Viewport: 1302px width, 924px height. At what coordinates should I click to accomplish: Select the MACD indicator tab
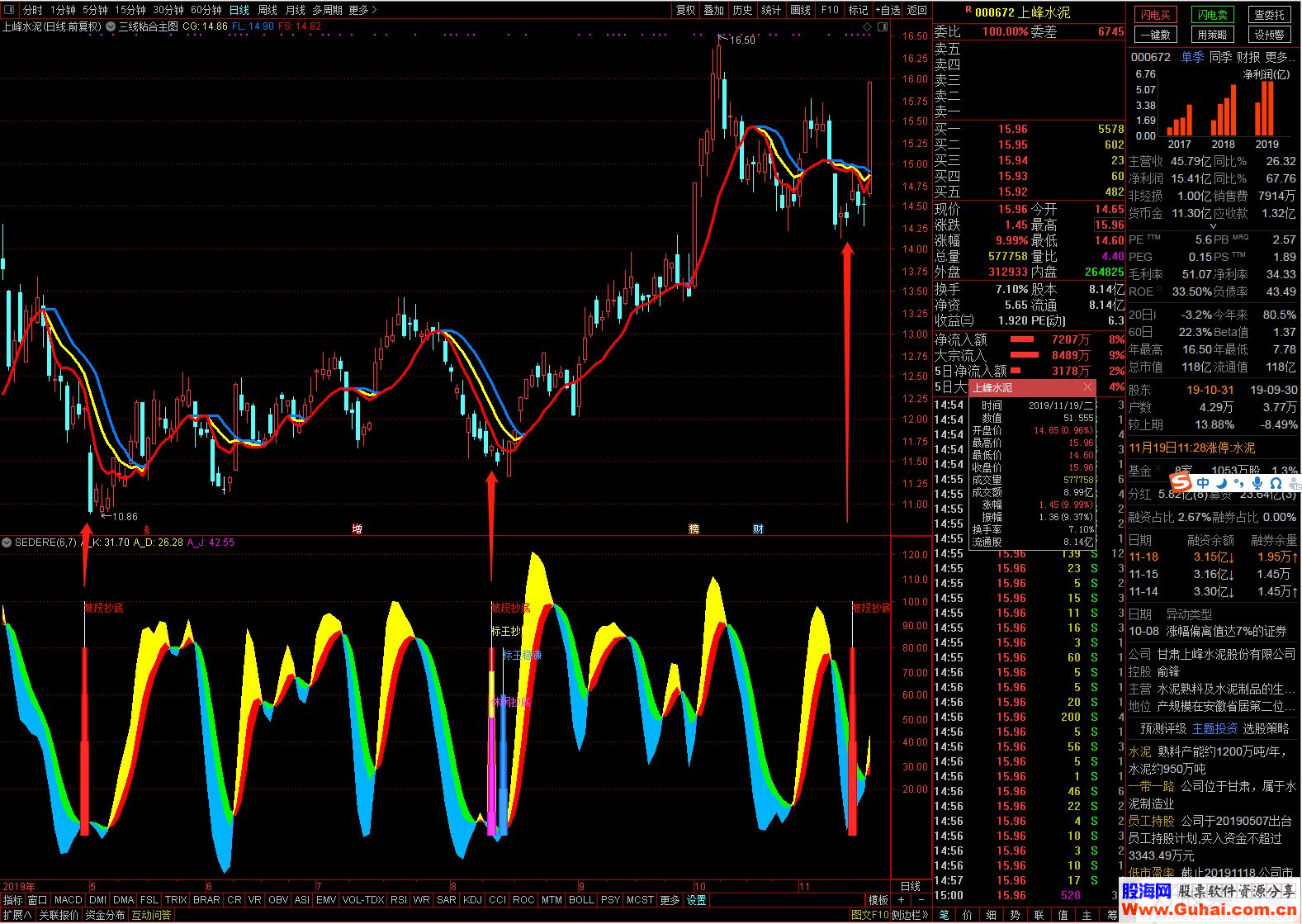[x=69, y=900]
